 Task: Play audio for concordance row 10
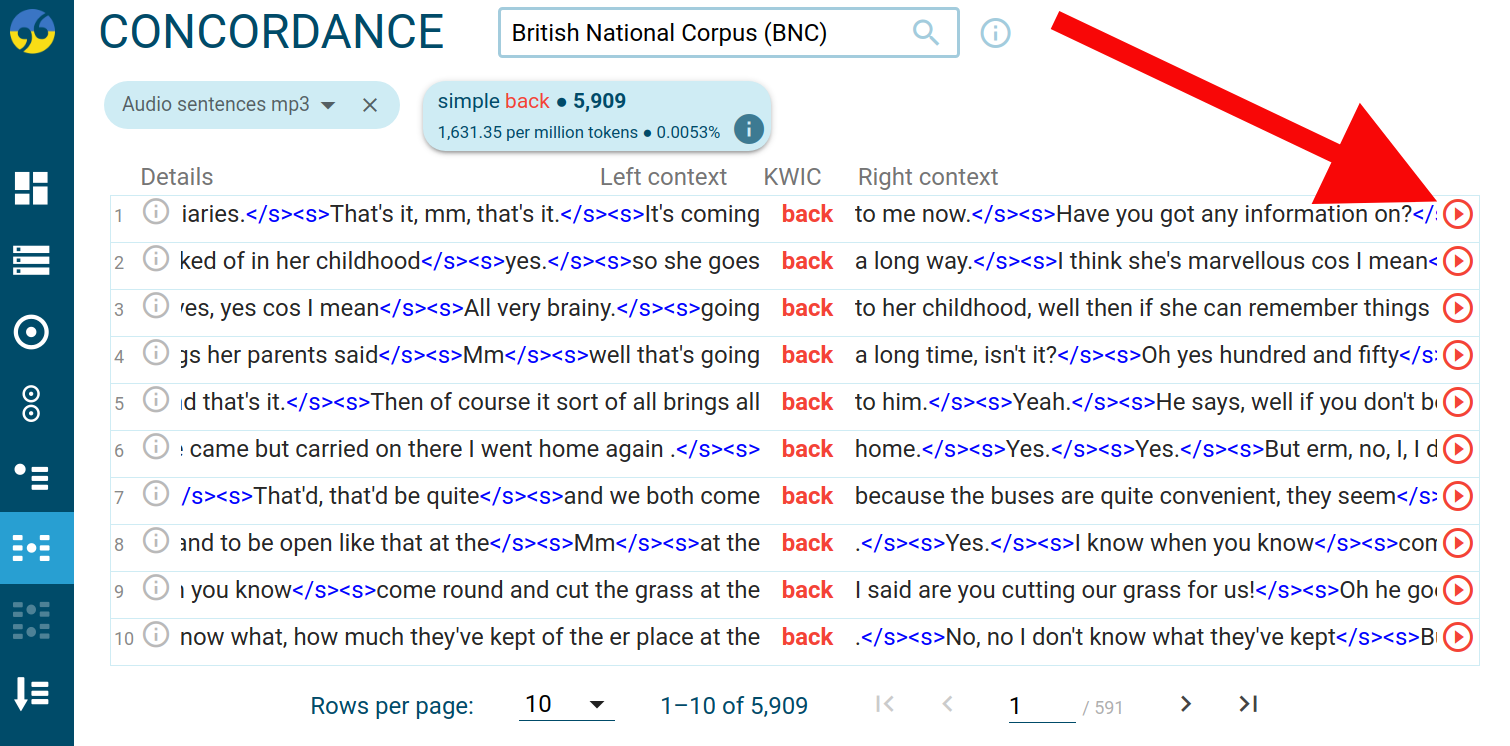[1458, 637]
